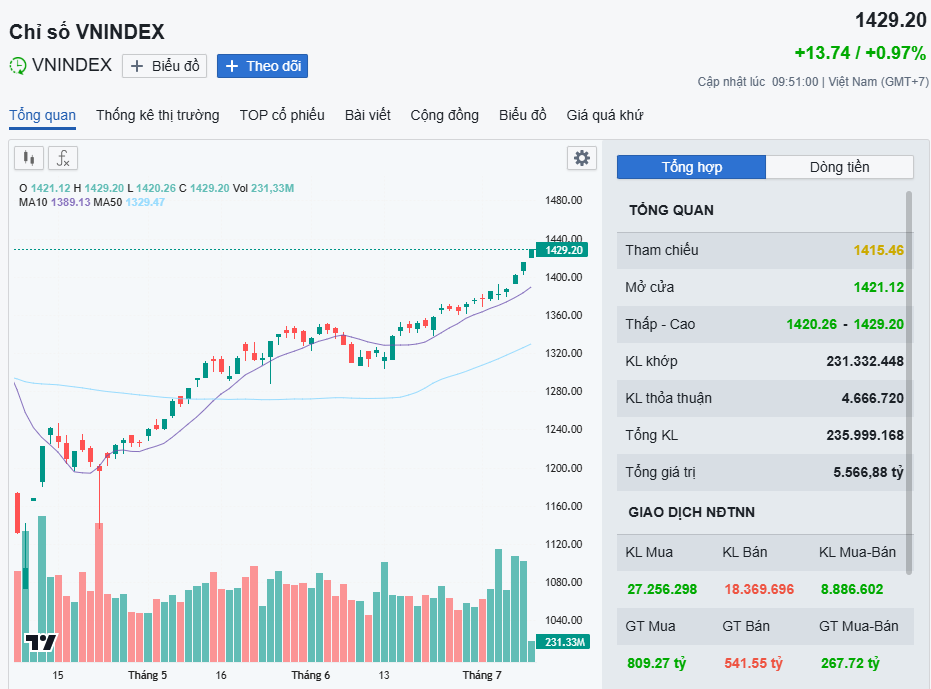Screen dimensions: 931x689
Task: Click the KL thỏa thuận value 4.666.720
Action: (x=873, y=398)
